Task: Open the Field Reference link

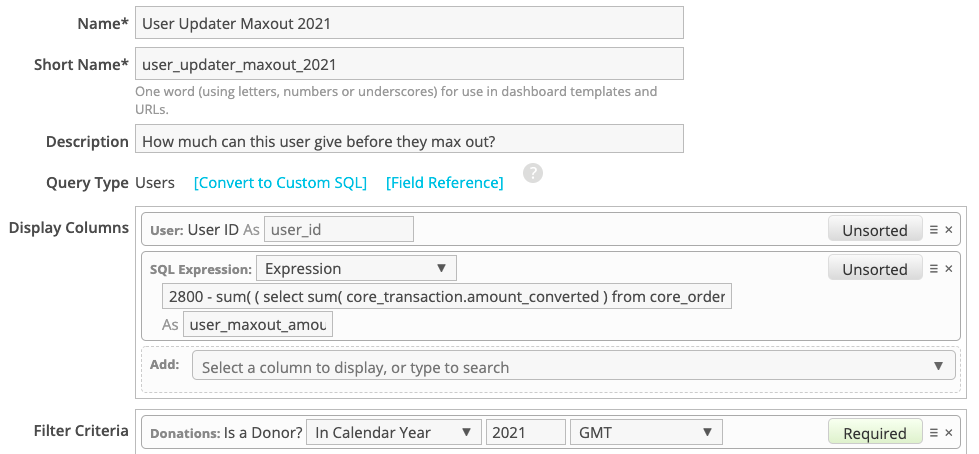Action: click(x=445, y=182)
